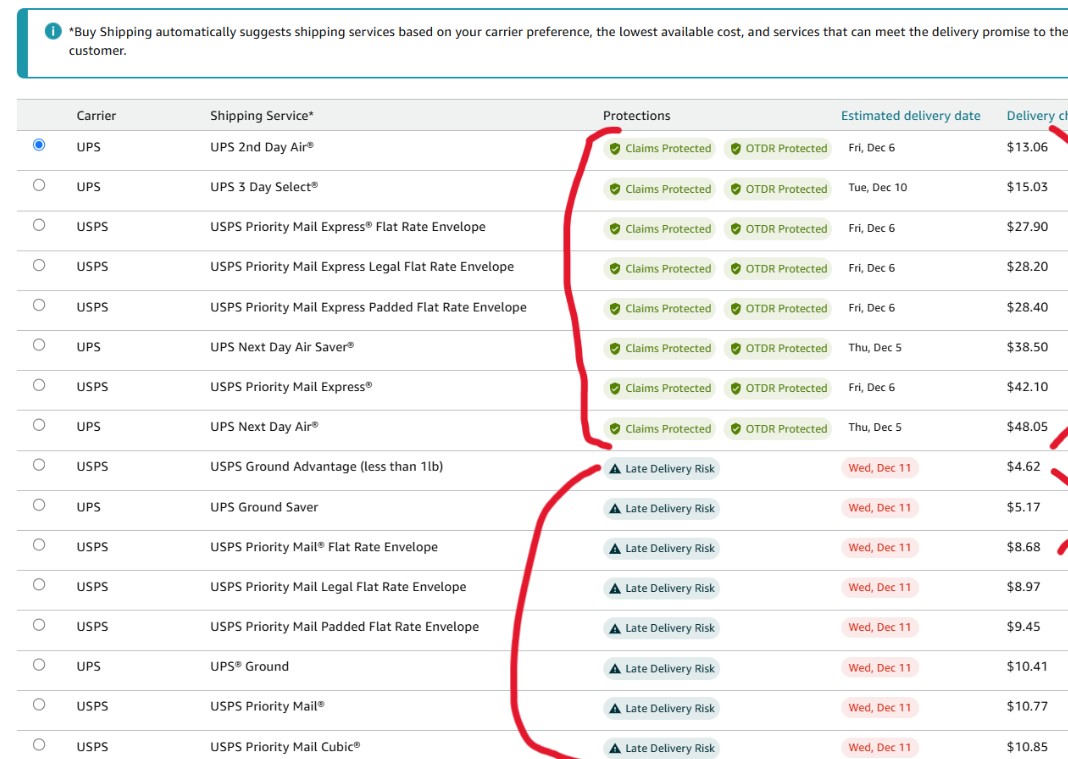Image resolution: width=1068 pixels, height=759 pixels.
Task: Click the $5.17 delivery charge
Action: [1023, 507]
